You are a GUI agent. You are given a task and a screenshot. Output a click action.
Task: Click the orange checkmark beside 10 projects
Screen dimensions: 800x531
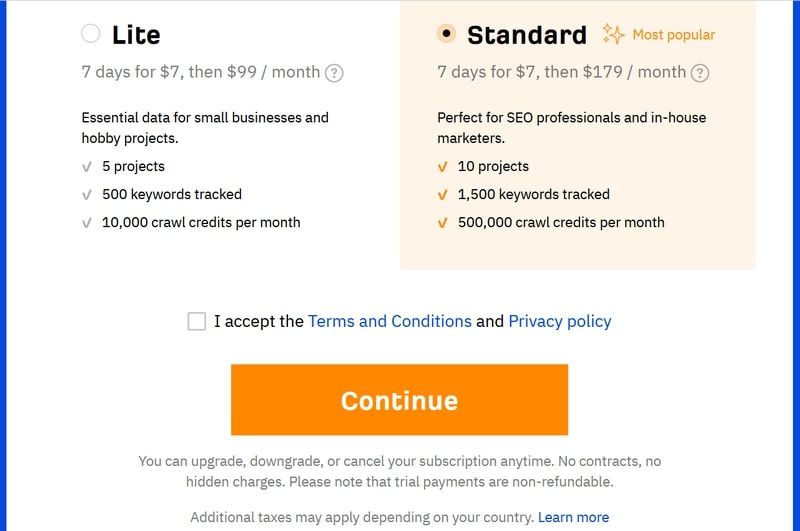[x=442, y=167]
